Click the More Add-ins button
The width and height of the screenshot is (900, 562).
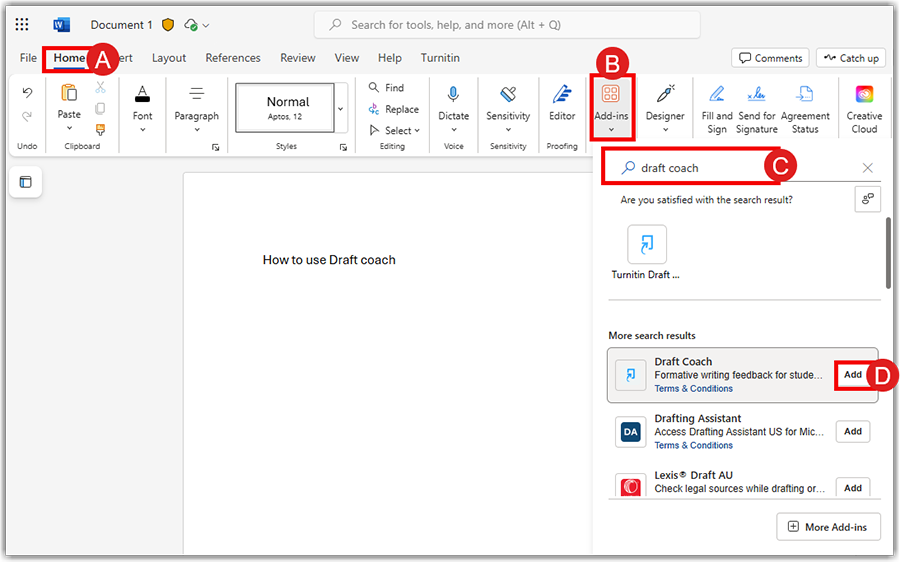pyautogui.click(x=828, y=527)
